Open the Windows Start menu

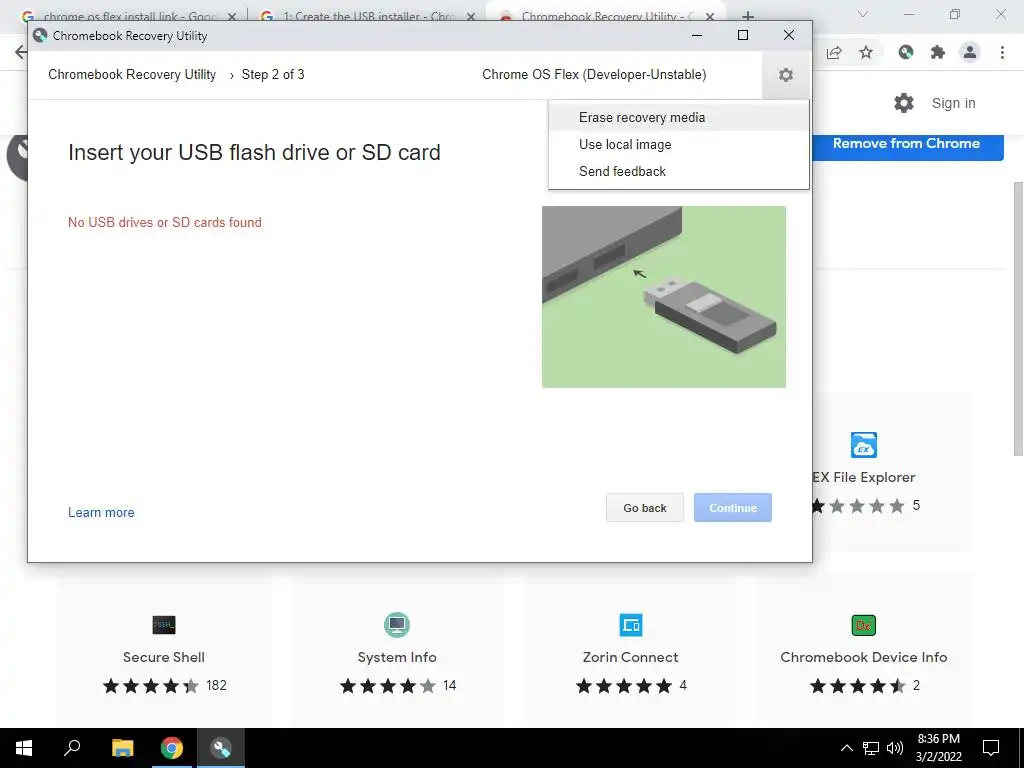[x=24, y=748]
